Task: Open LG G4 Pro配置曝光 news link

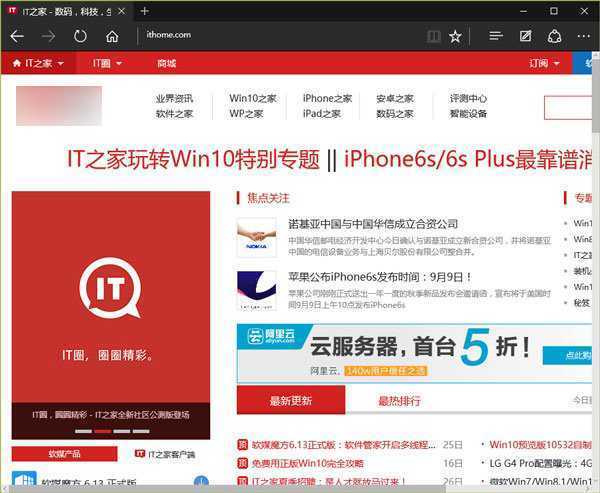Action: click(x=540, y=464)
